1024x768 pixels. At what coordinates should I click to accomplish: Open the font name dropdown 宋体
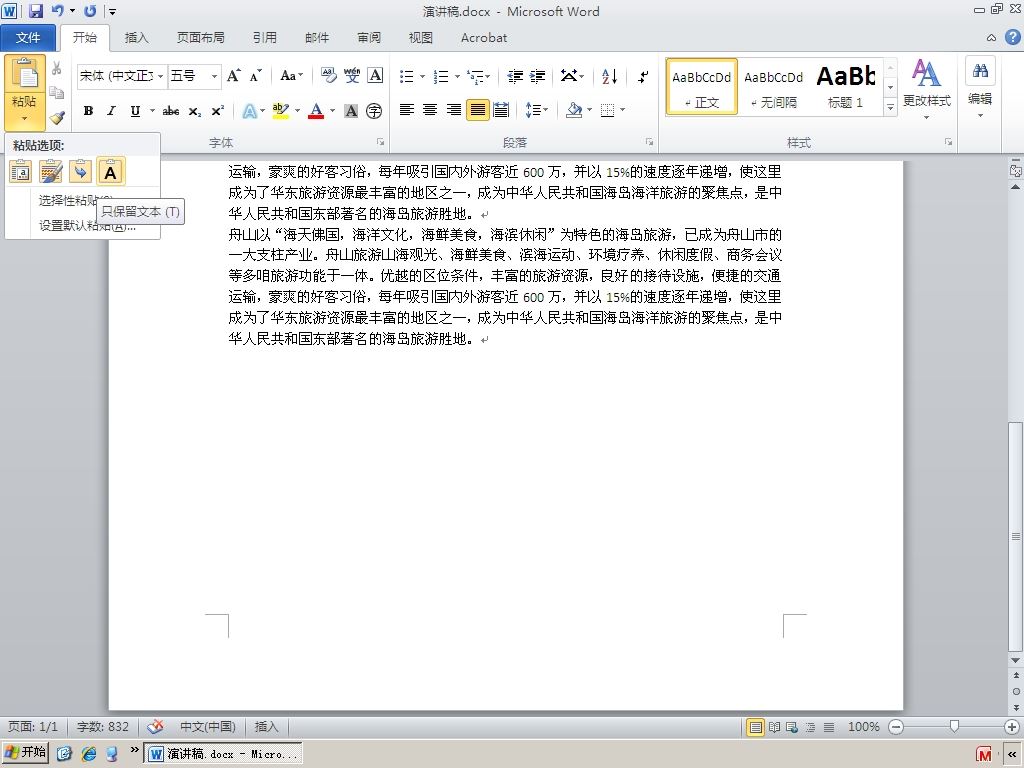pyautogui.click(x=160, y=76)
